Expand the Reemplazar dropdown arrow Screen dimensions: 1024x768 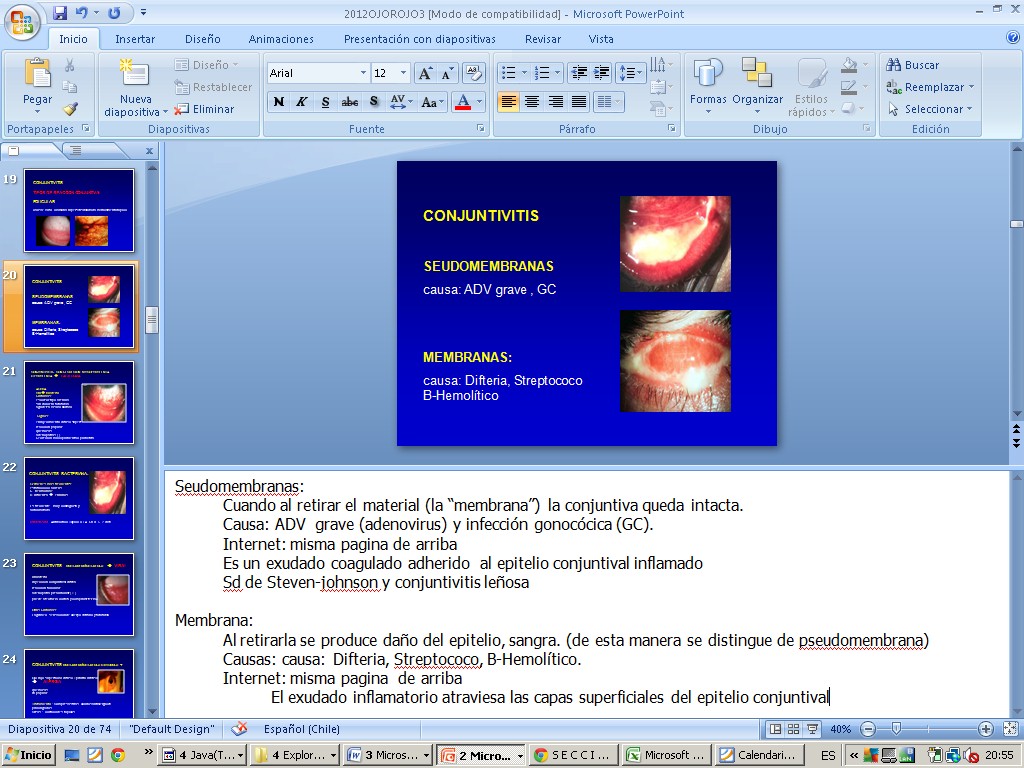tap(971, 87)
